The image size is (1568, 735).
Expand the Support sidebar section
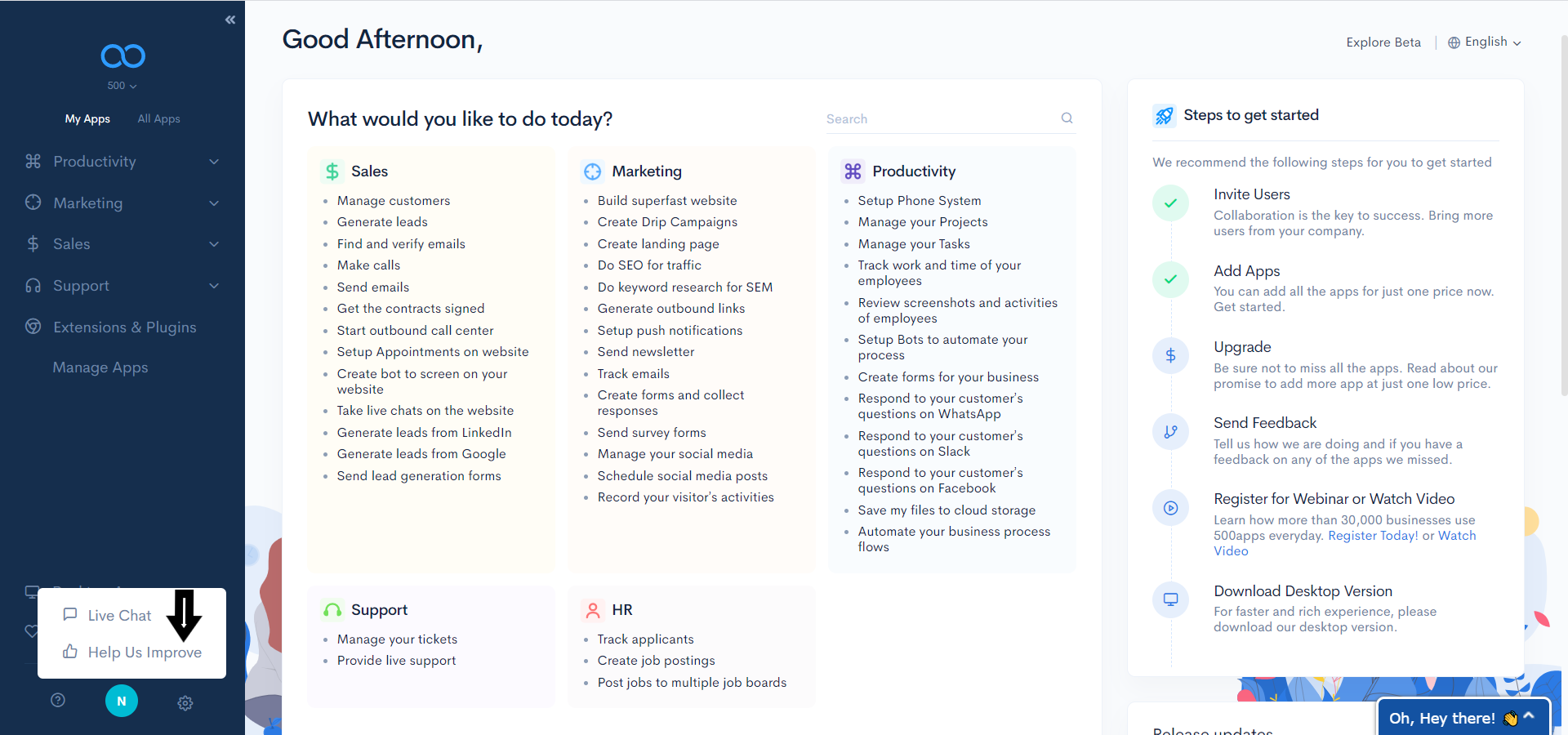122,286
